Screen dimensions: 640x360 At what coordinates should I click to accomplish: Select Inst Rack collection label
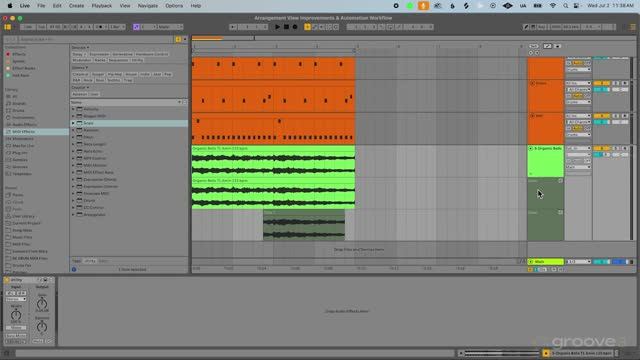click(20, 76)
